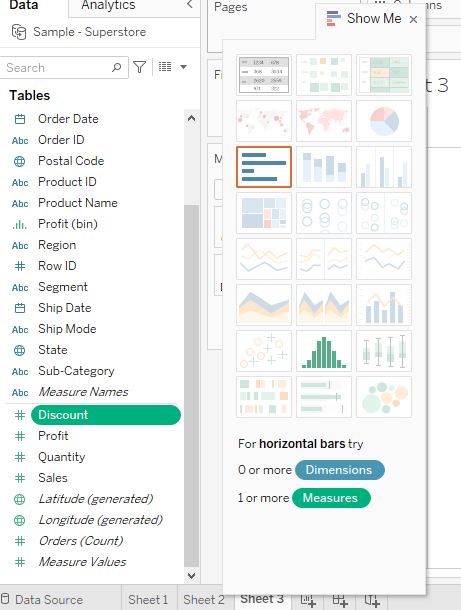
Task: Select the horizontal bars chart type
Action: [264, 167]
